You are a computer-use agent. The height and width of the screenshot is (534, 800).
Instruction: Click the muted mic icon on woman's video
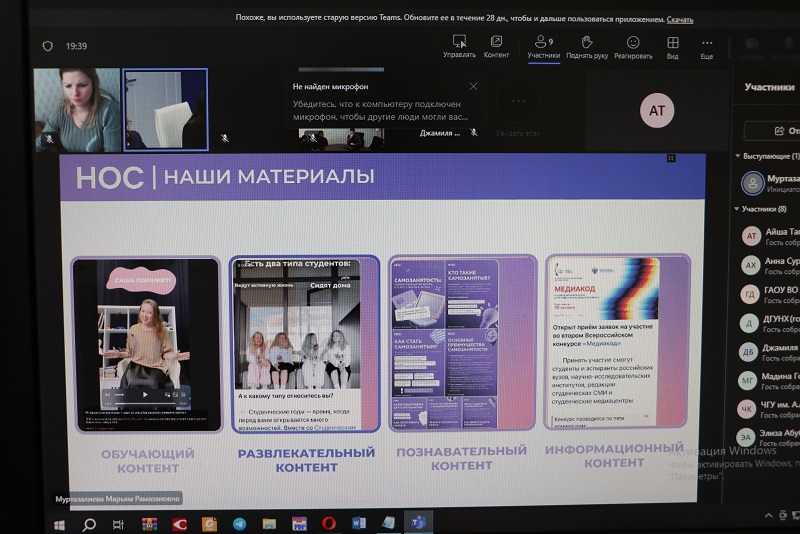(x=49, y=138)
